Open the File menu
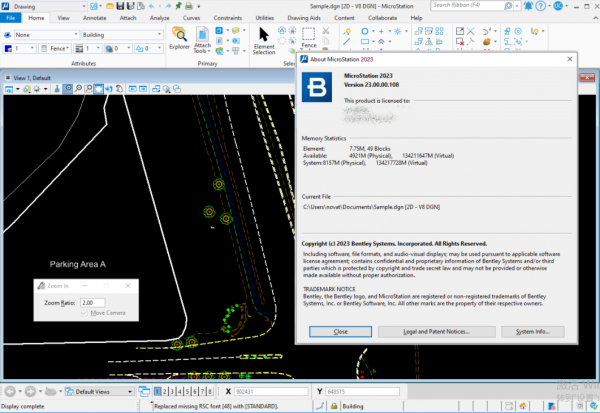The height and width of the screenshot is (413, 600). point(12,19)
